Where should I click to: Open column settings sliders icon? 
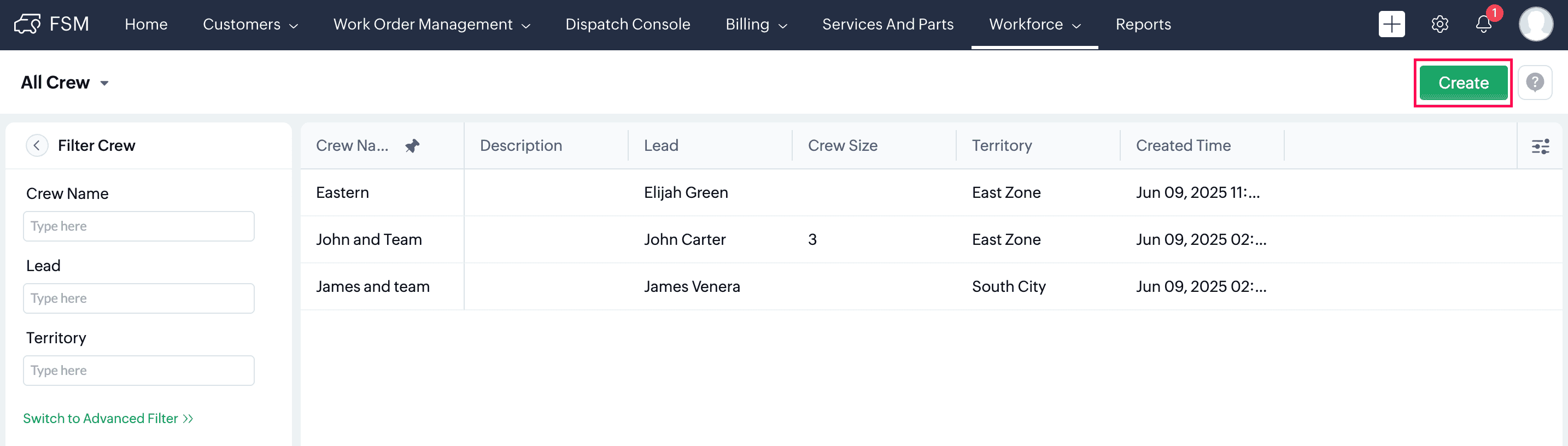(x=1540, y=146)
